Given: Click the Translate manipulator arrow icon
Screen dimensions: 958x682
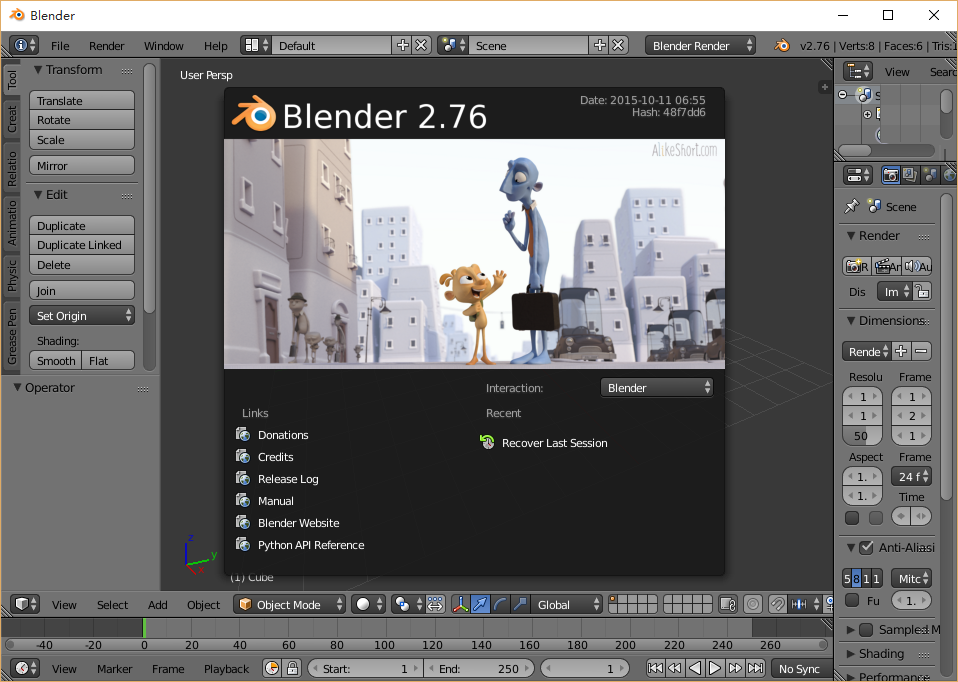Looking at the screenshot, I should click(481, 604).
